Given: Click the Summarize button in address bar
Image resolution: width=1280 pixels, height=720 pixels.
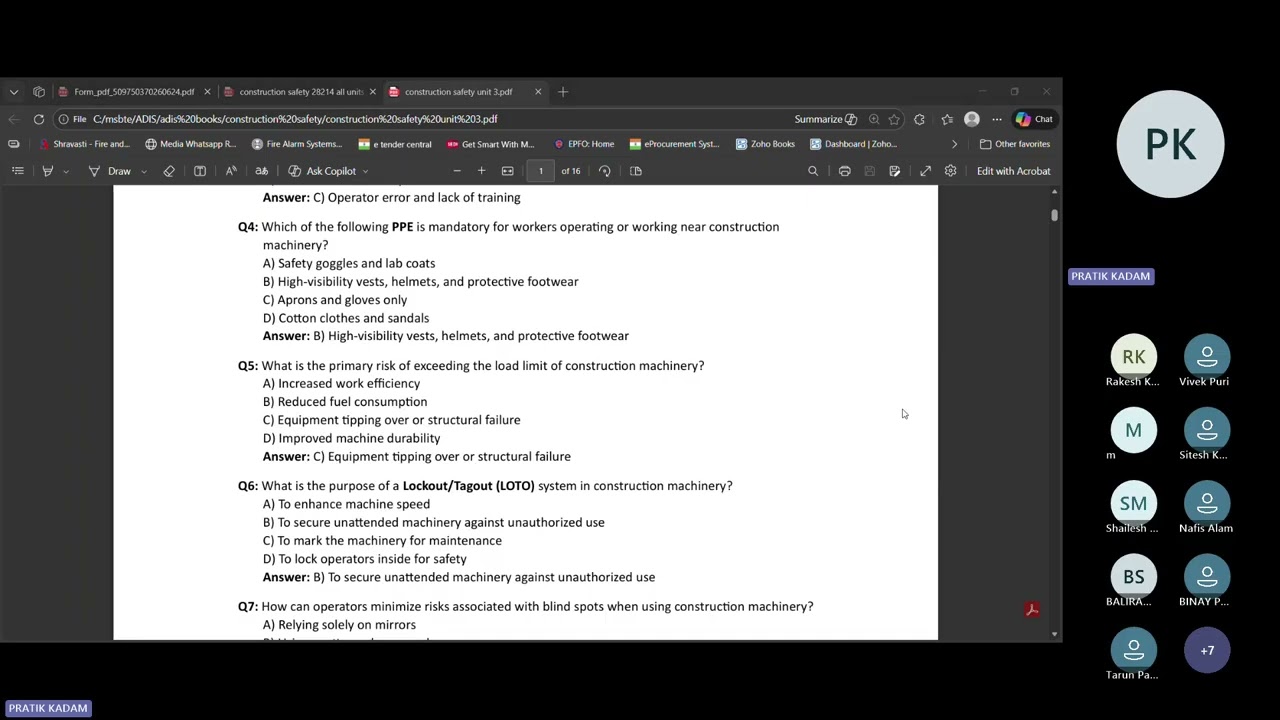Looking at the screenshot, I should pyautogui.click(x=826, y=119).
